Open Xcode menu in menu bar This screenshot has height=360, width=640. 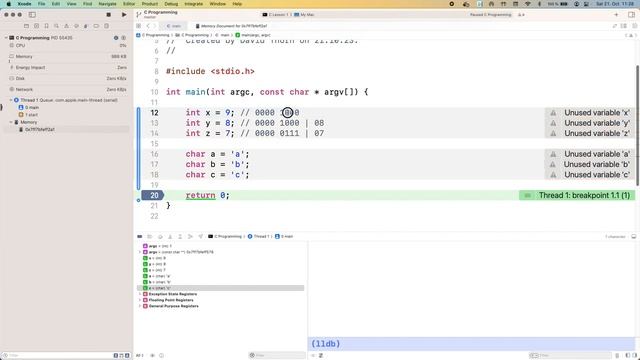click(24, 4)
